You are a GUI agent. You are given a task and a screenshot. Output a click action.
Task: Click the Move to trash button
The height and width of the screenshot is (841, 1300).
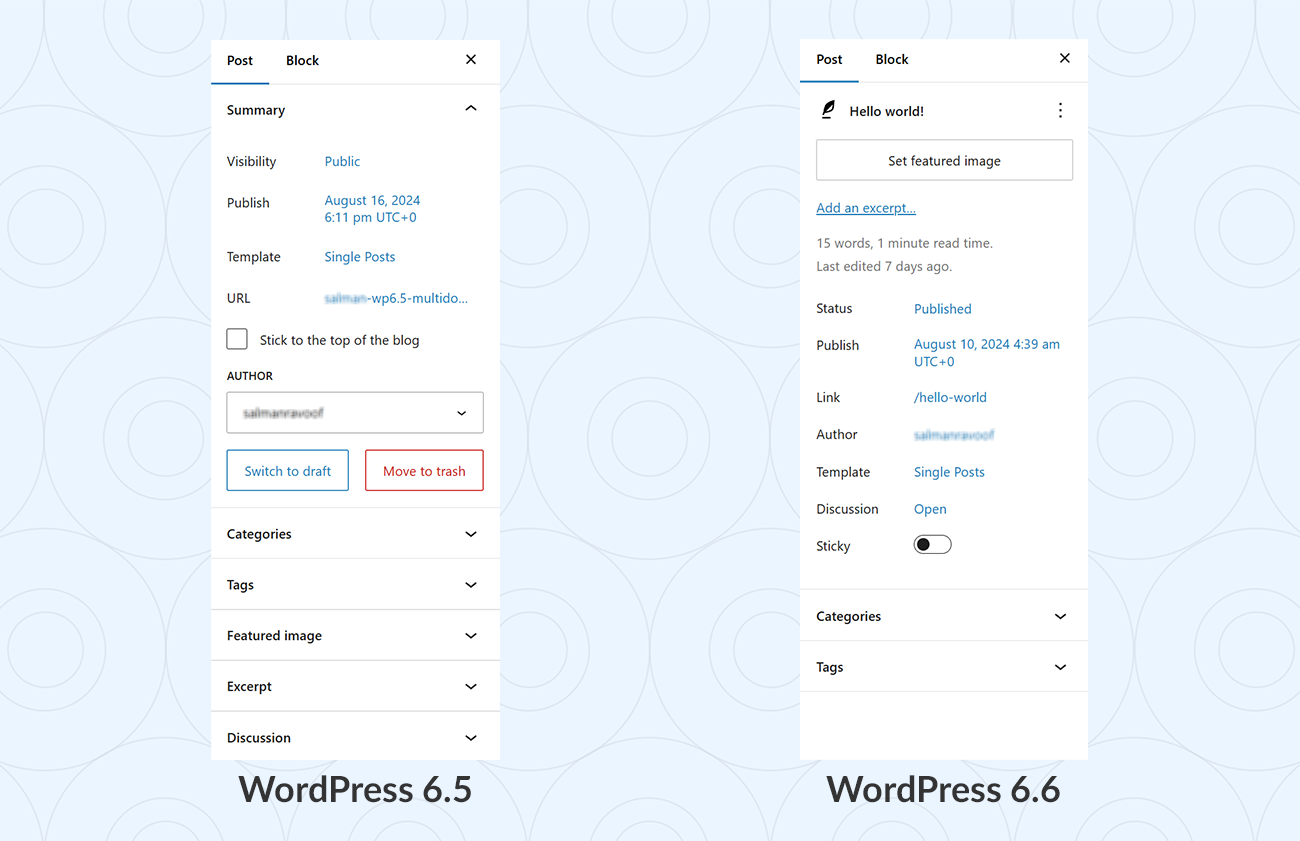[x=424, y=471]
